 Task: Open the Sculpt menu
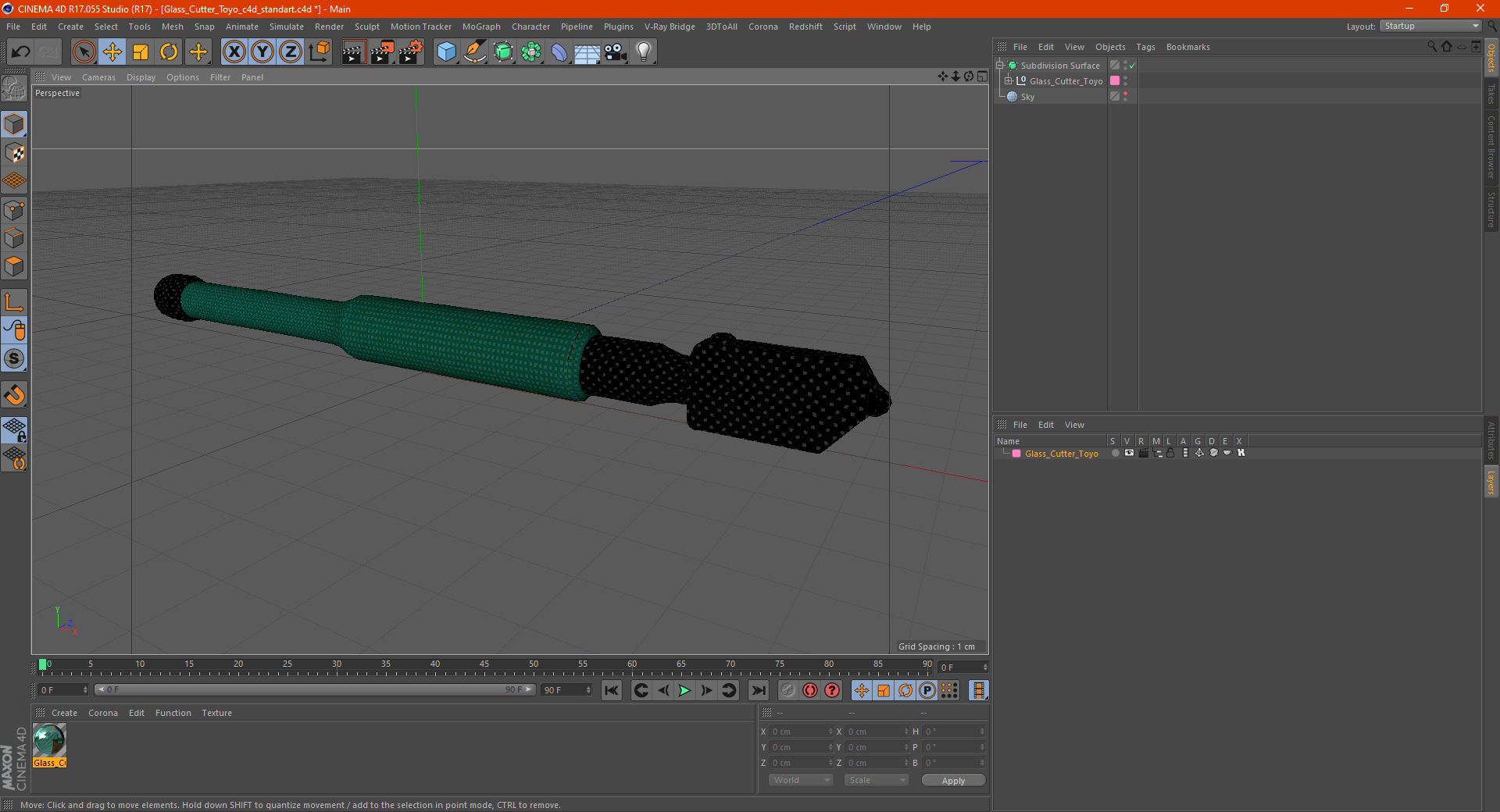pyautogui.click(x=366, y=27)
